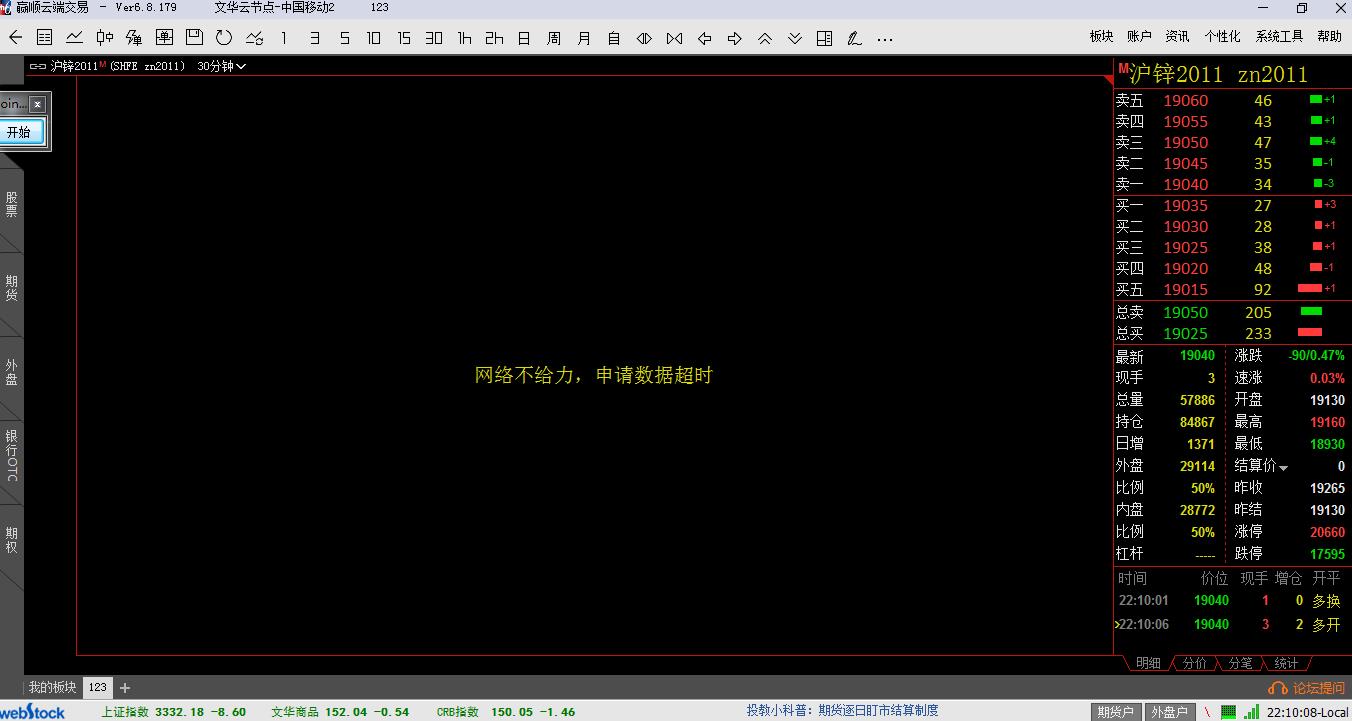Select the 1-minute period button
1352x721 pixels.
(284, 38)
